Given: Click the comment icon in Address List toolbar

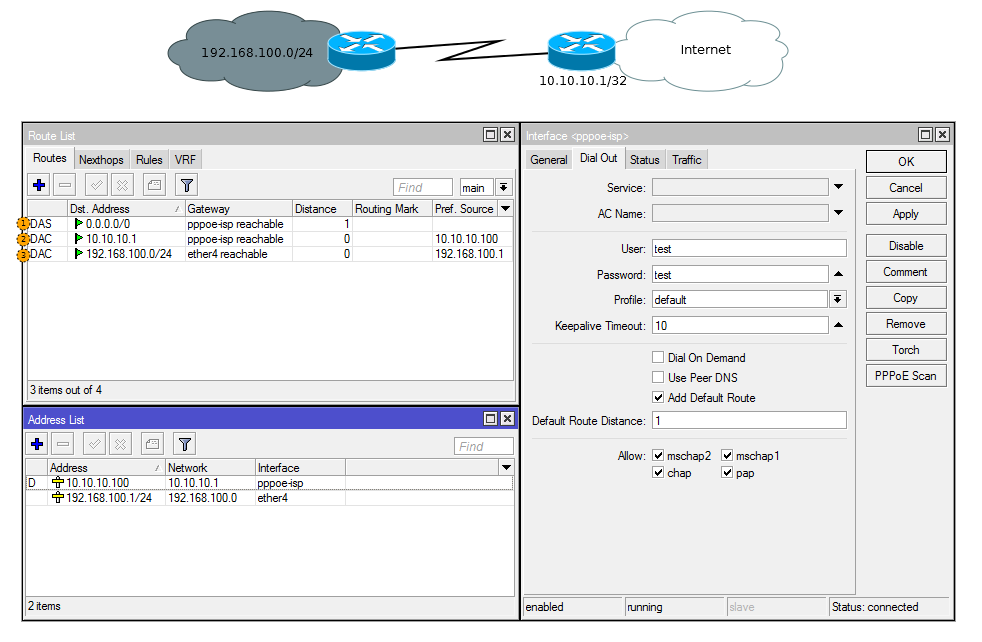Looking at the screenshot, I should [x=152, y=444].
